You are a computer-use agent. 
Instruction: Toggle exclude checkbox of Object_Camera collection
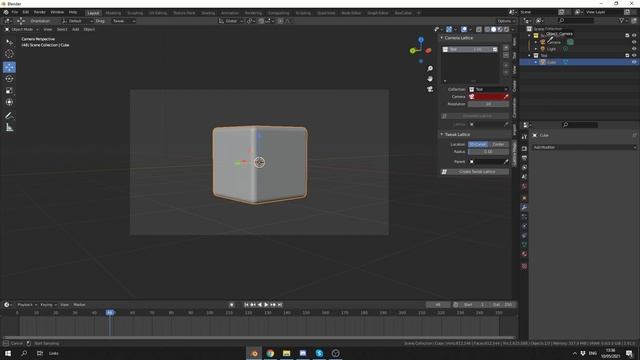[x=627, y=36]
